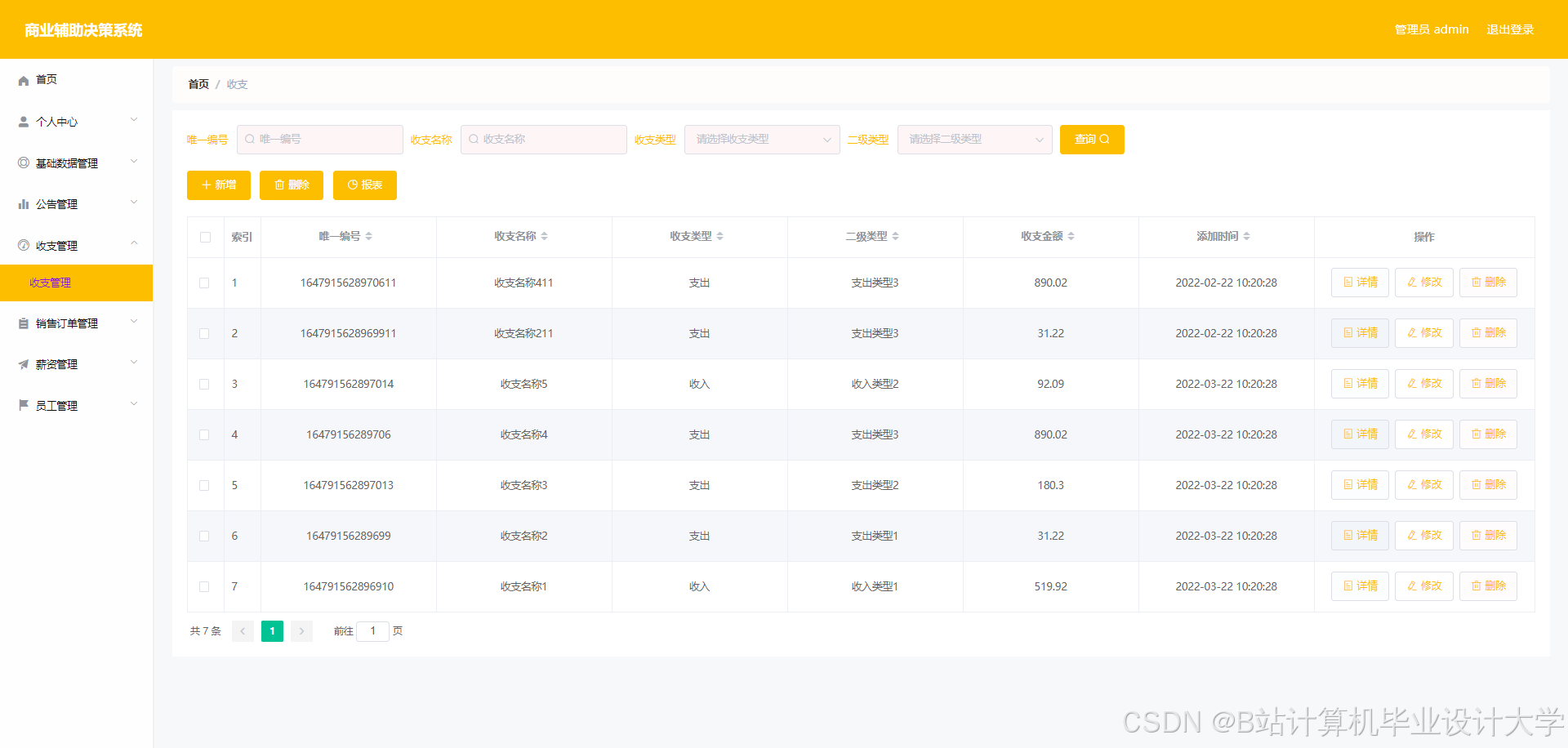Check the row 6 checkbox (收支名称2)
The width and height of the screenshot is (1568, 748).
[x=204, y=536]
